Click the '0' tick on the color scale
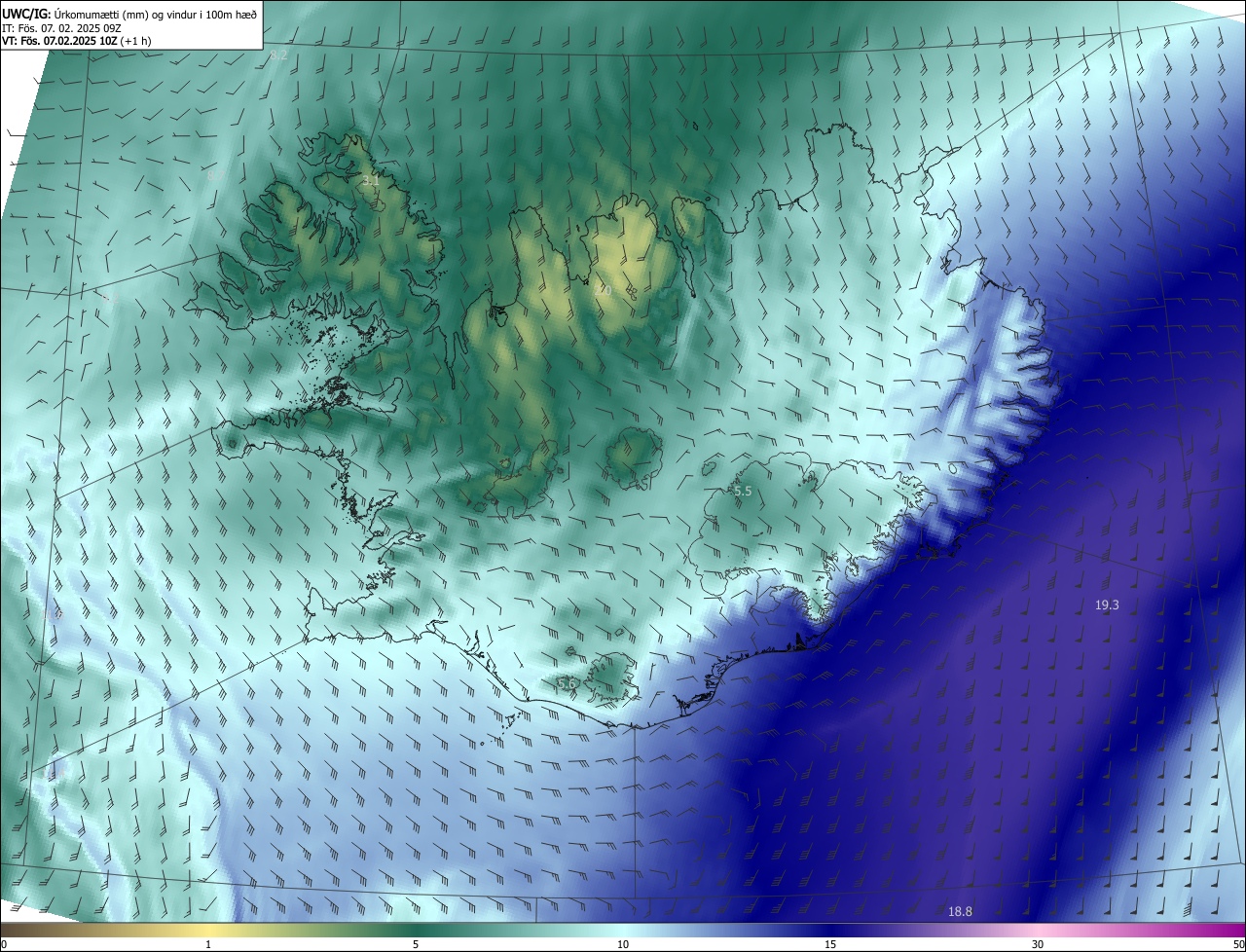This screenshot has width=1246, height=952. click(4, 944)
